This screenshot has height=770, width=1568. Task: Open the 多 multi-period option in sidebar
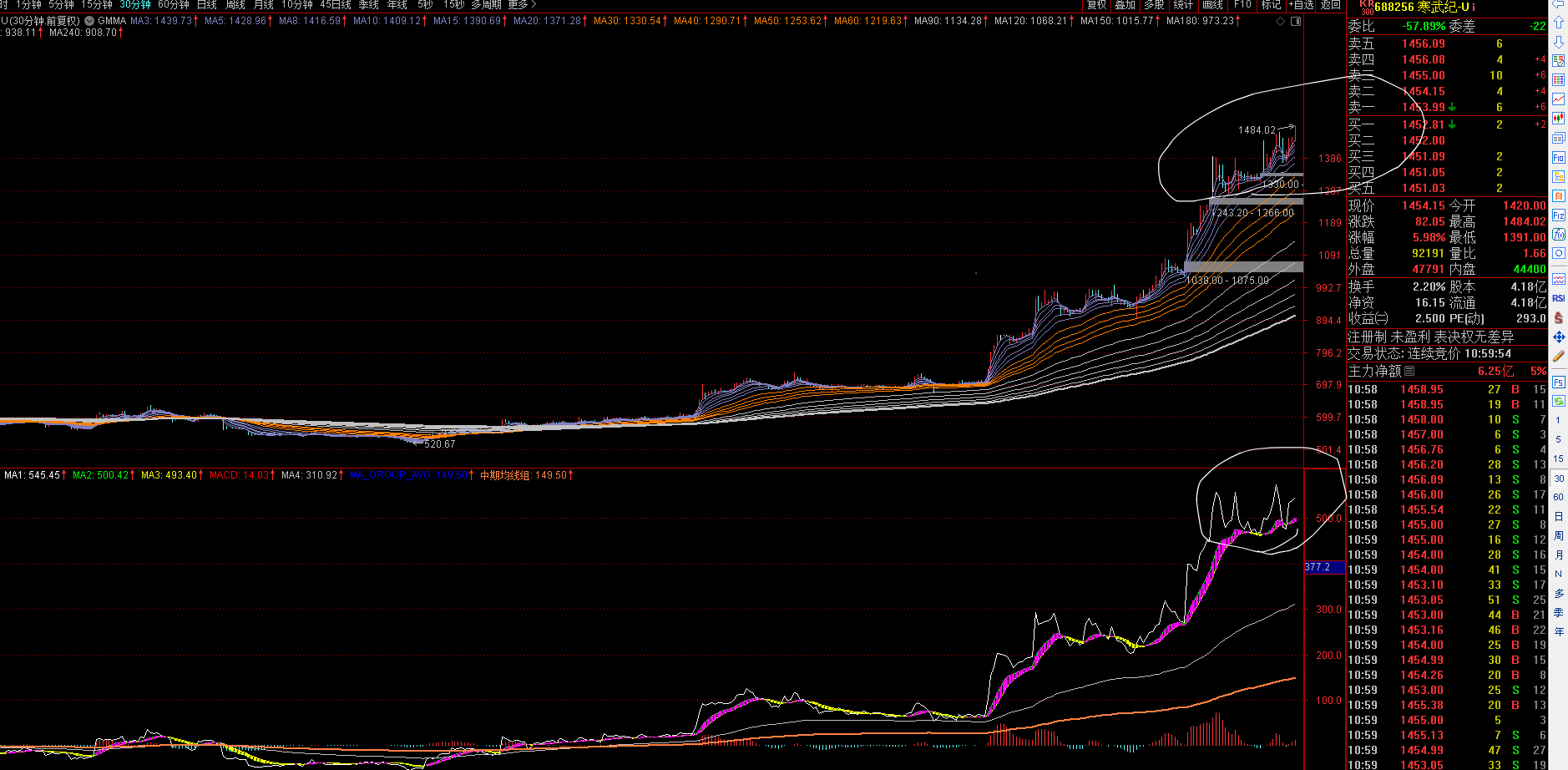click(x=1558, y=593)
